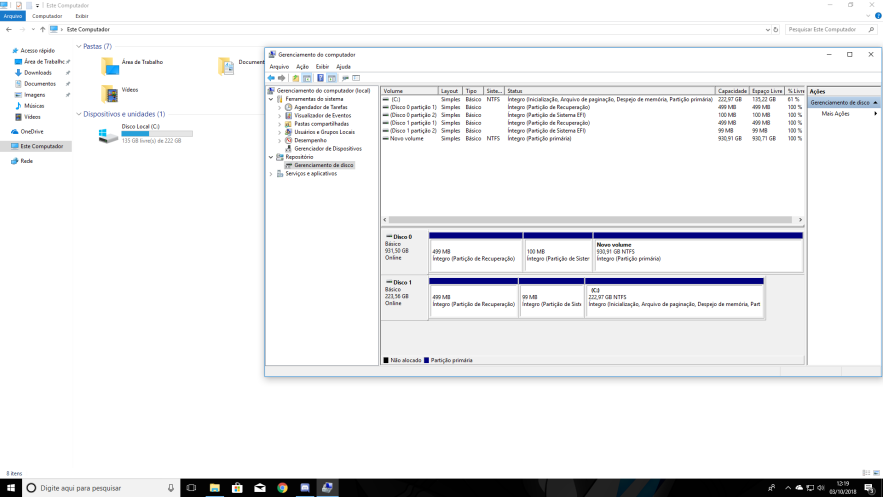Viewport: 883px width, 497px height.
Task: Open Ação menu
Action: pyautogui.click(x=302, y=66)
